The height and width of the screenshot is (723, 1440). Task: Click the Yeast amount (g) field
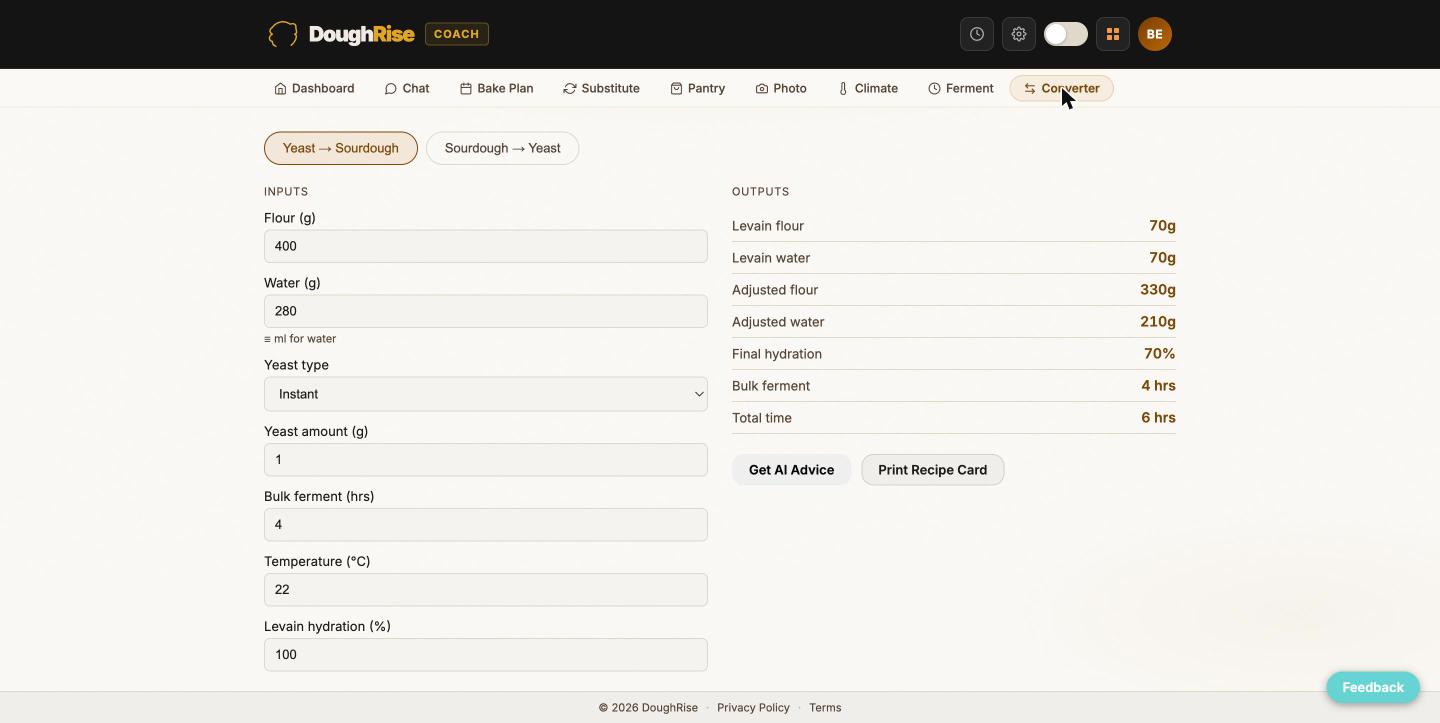pyautogui.click(x=486, y=460)
